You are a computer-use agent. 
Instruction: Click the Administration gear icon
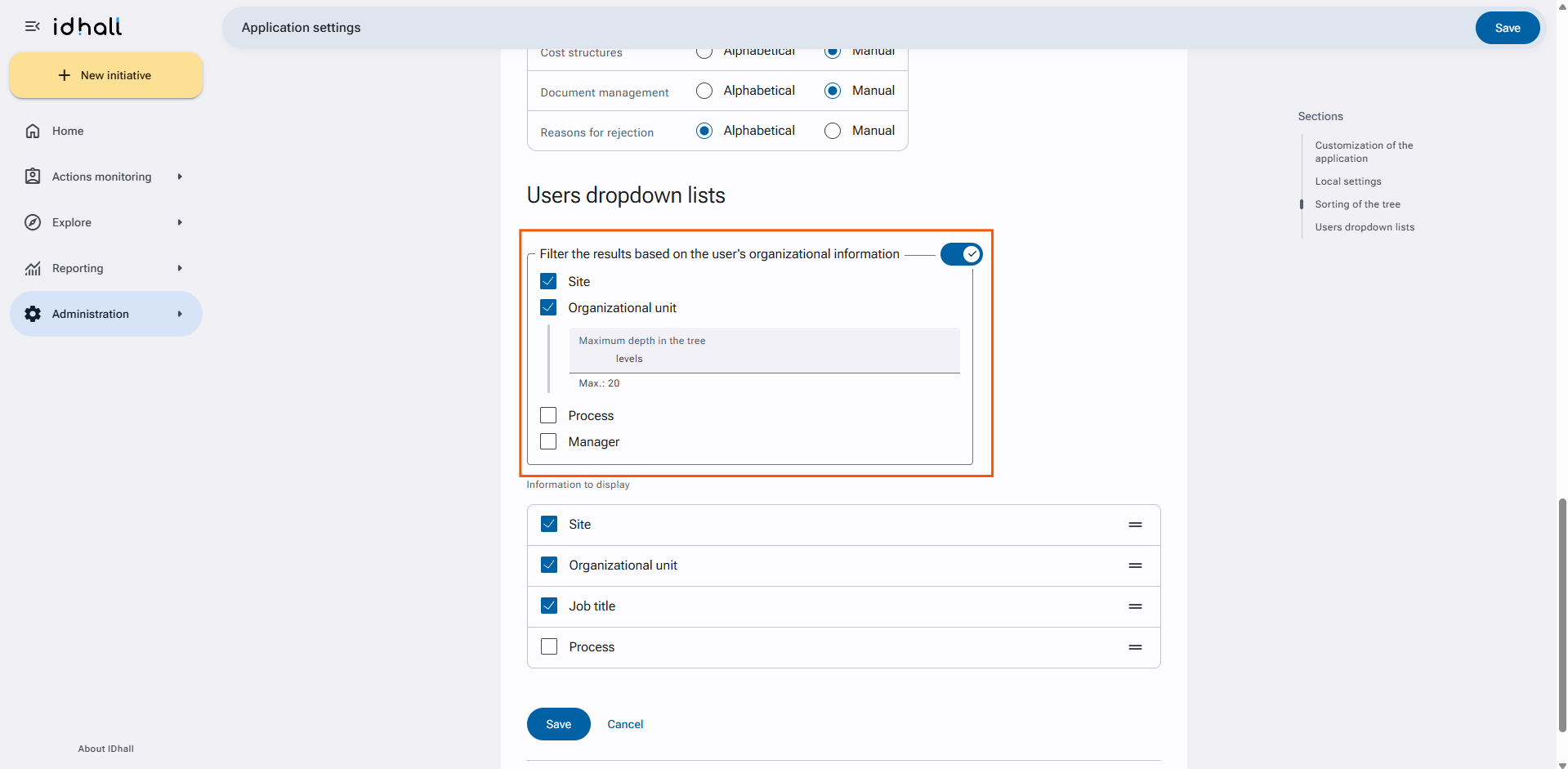(33, 314)
